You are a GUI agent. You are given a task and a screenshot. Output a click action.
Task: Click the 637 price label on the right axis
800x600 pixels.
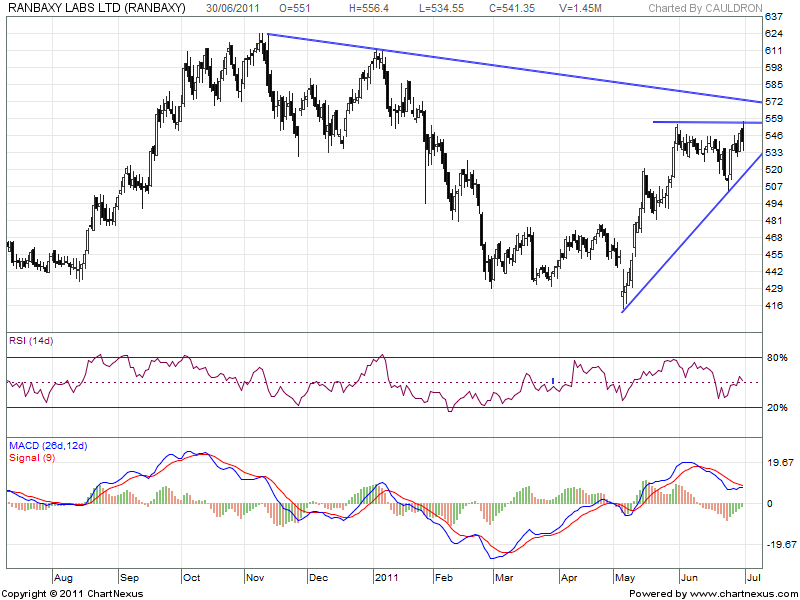[774, 18]
